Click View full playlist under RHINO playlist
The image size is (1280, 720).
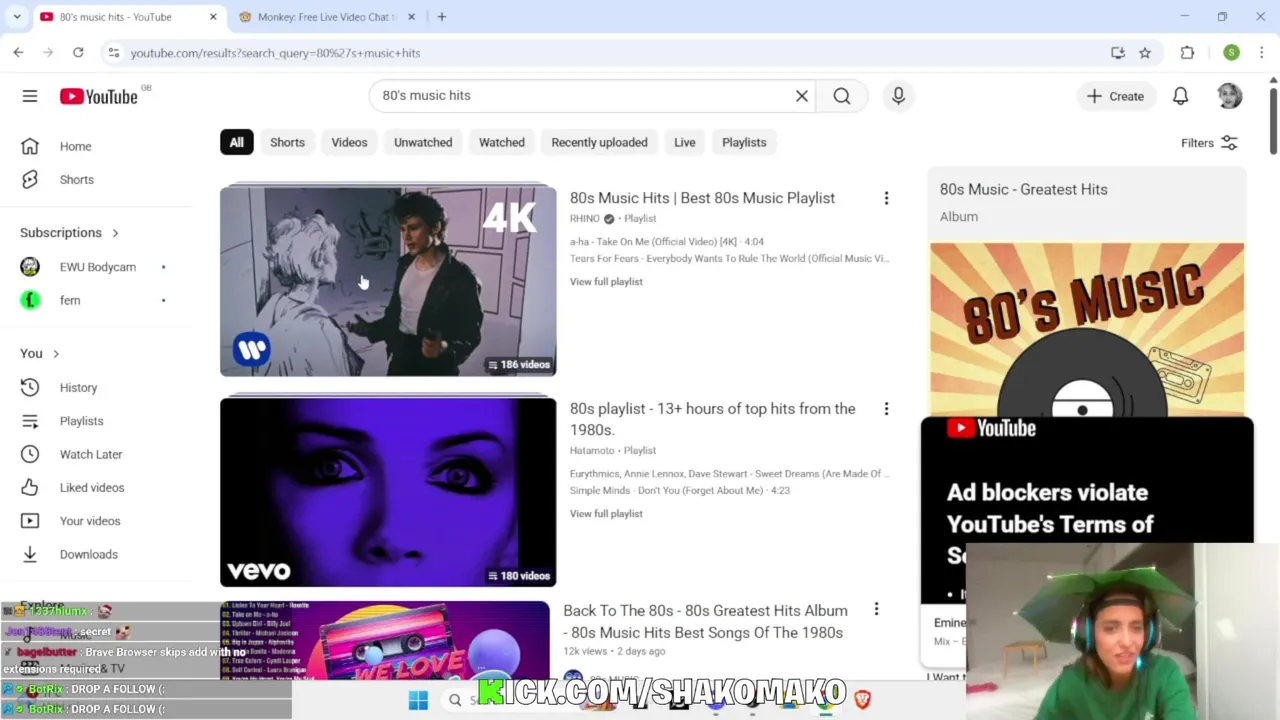tap(606, 282)
